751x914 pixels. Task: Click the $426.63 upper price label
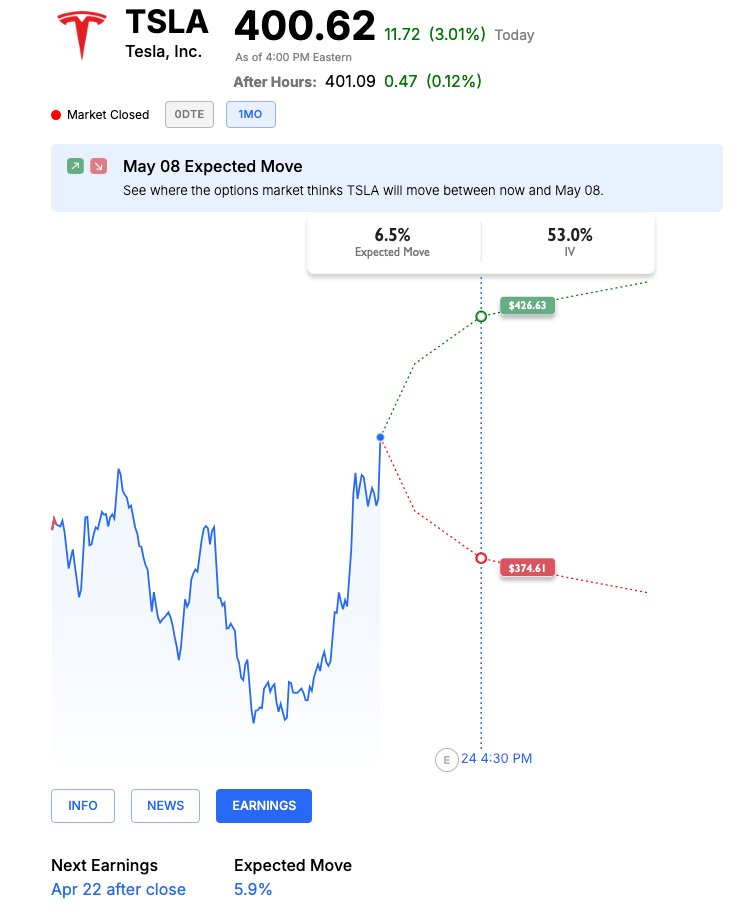pyautogui.click(x=527, y=306)
